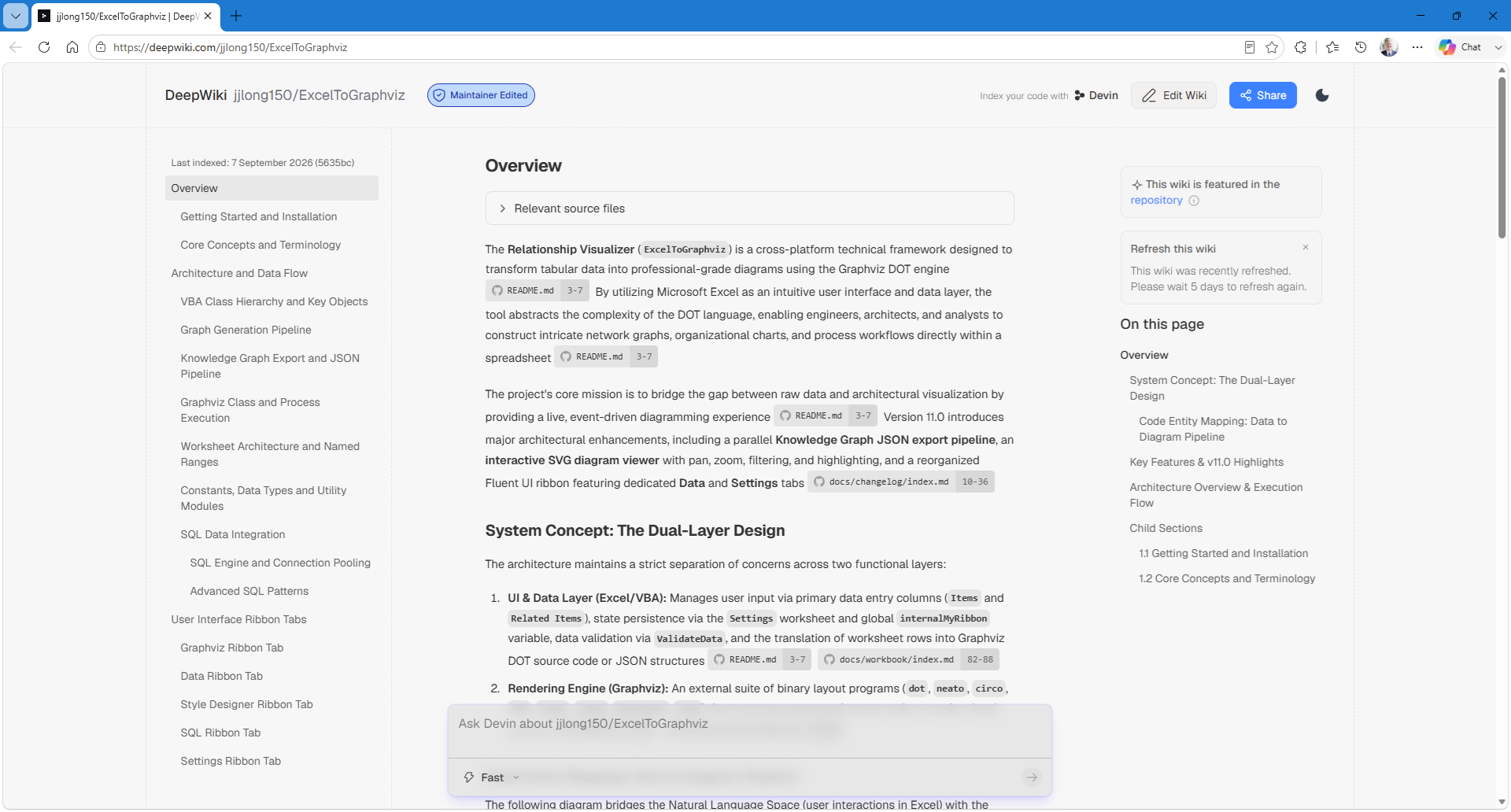This screenshot has width=1511, height=812.
Task: Toggle dark mode moon icon
Action: [1322, 95]
